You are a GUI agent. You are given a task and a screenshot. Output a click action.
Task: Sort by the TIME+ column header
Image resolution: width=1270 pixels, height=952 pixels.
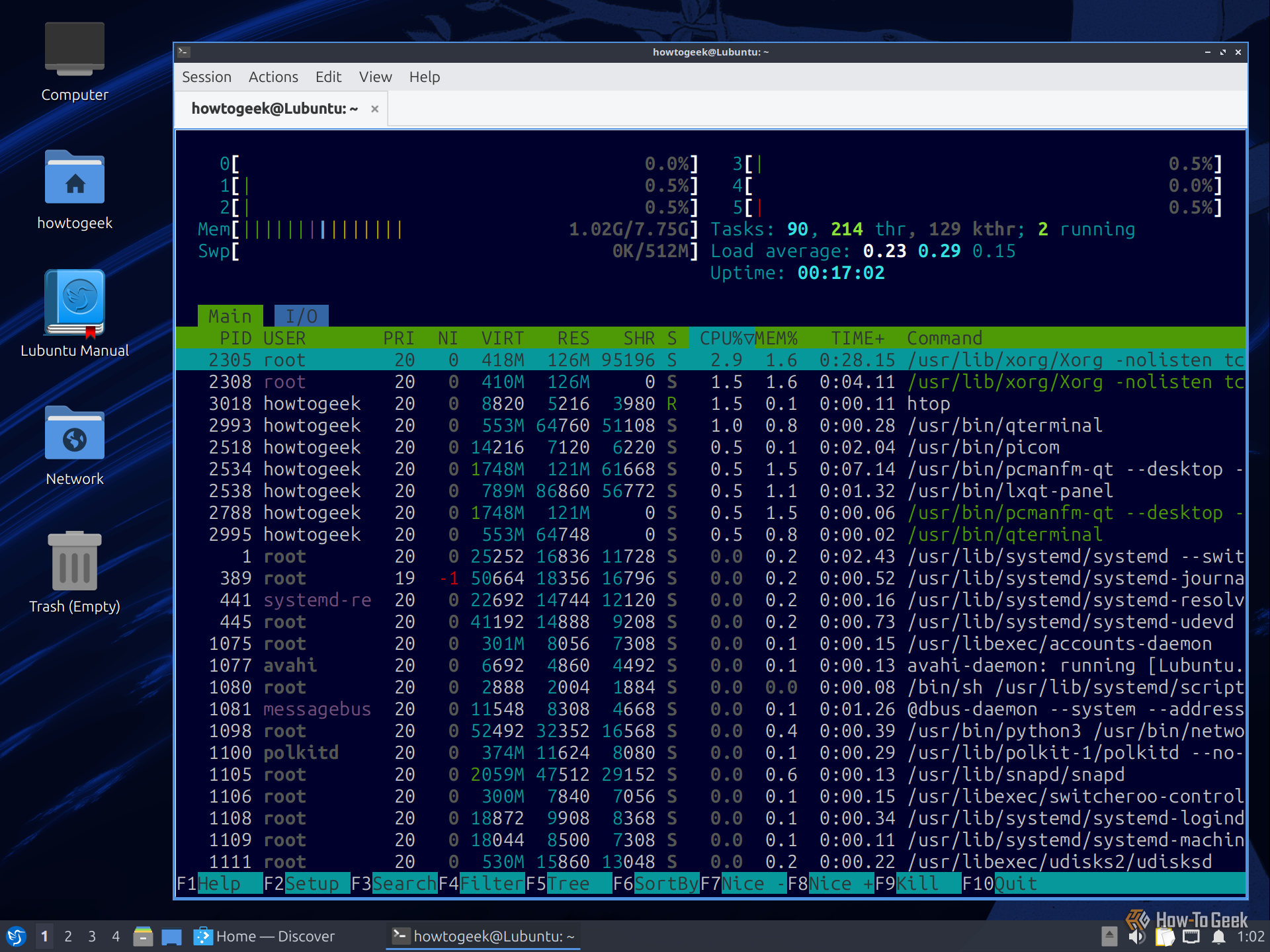857,338
